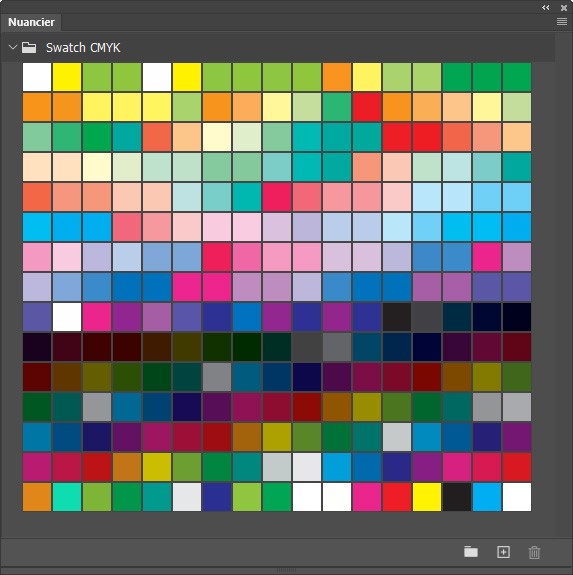Pick the cyan swatch in the bottom row

[487, 497]
